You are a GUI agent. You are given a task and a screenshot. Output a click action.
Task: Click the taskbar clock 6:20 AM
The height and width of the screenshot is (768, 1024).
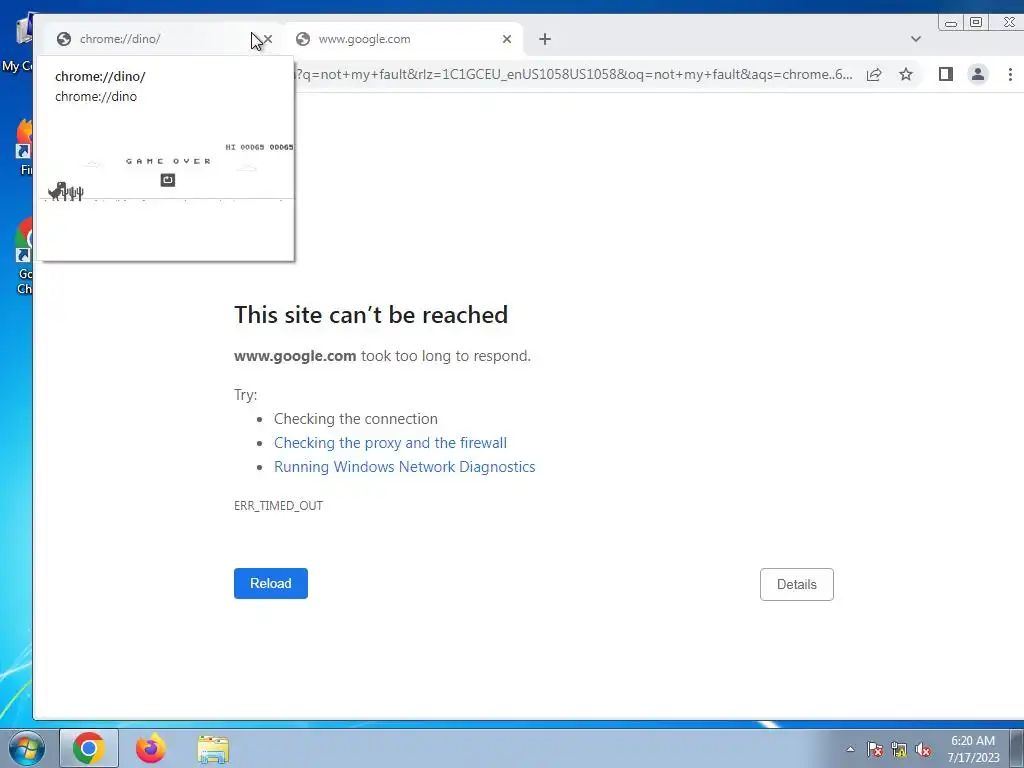pyautogui.click(x=973, y=741)
